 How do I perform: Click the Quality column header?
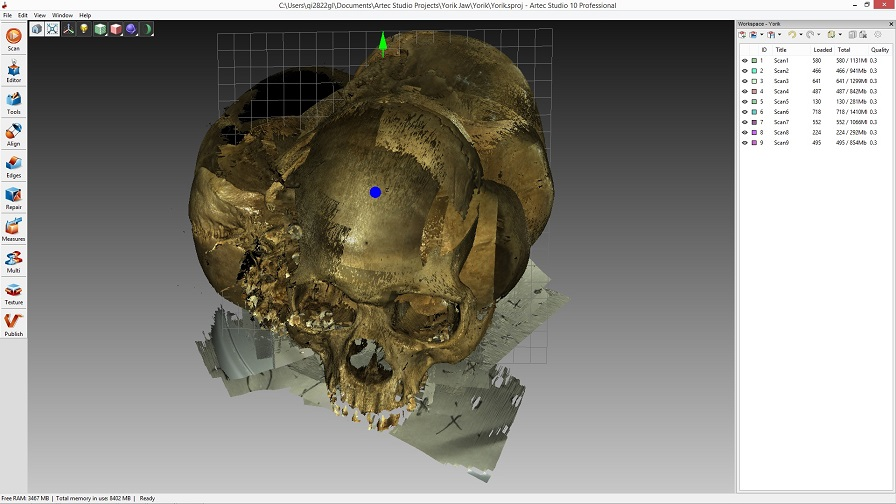879,49
